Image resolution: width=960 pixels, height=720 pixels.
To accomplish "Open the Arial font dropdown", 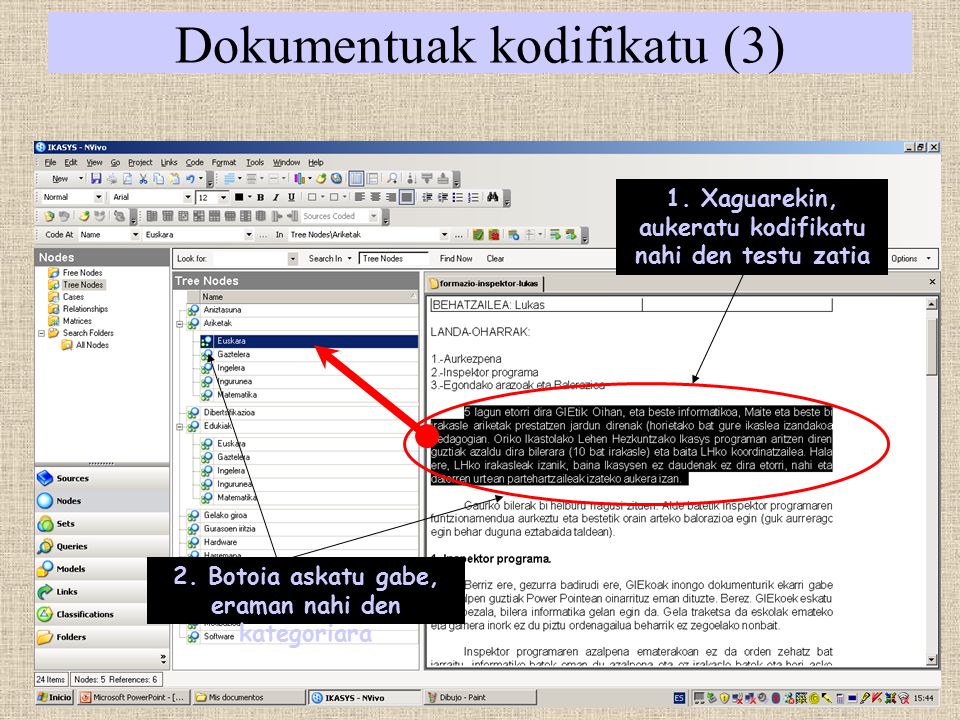I will (x=187, y=197).
